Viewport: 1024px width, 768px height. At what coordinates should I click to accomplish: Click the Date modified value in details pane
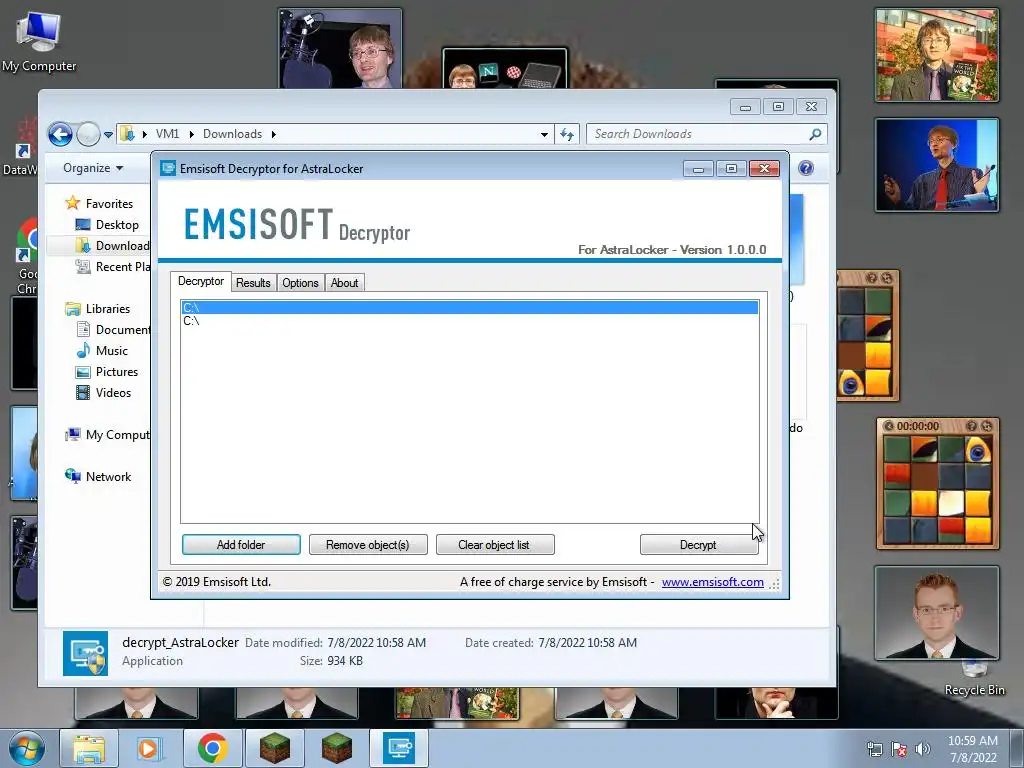(376, 643)
